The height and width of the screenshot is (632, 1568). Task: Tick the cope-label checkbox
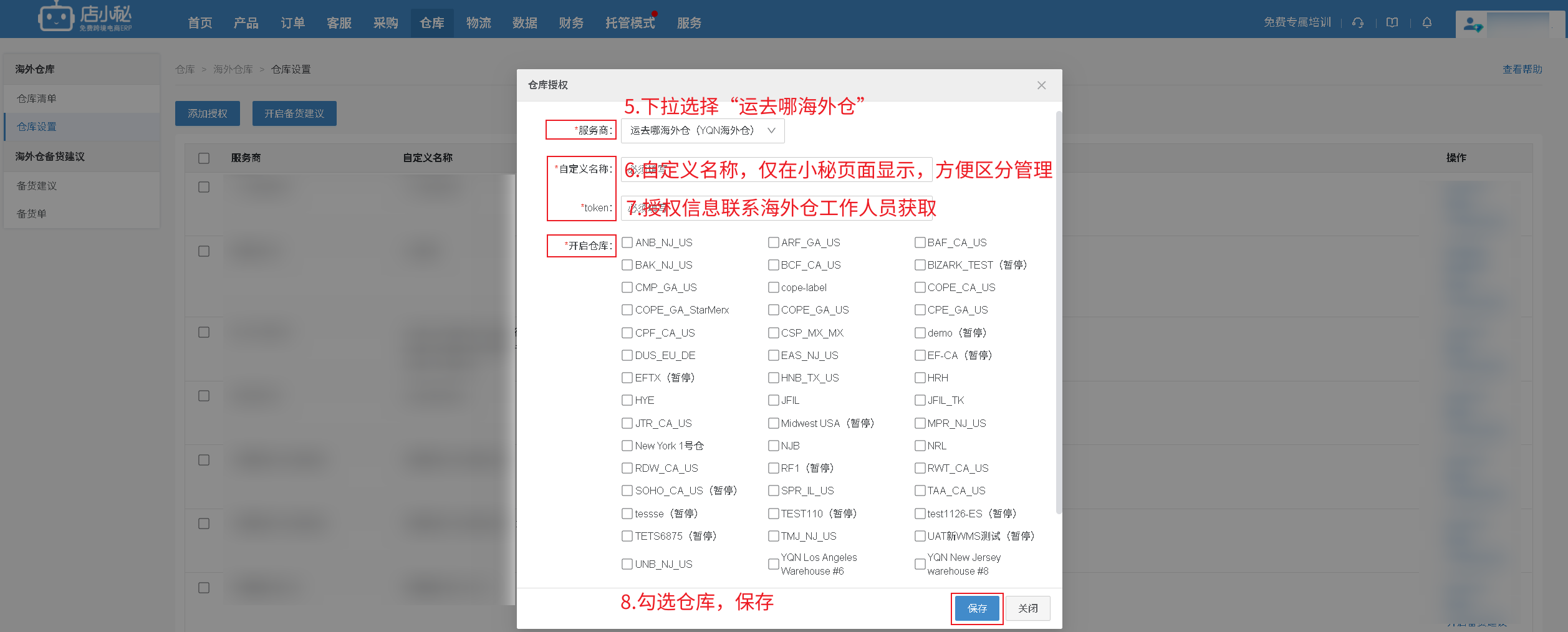773,287
